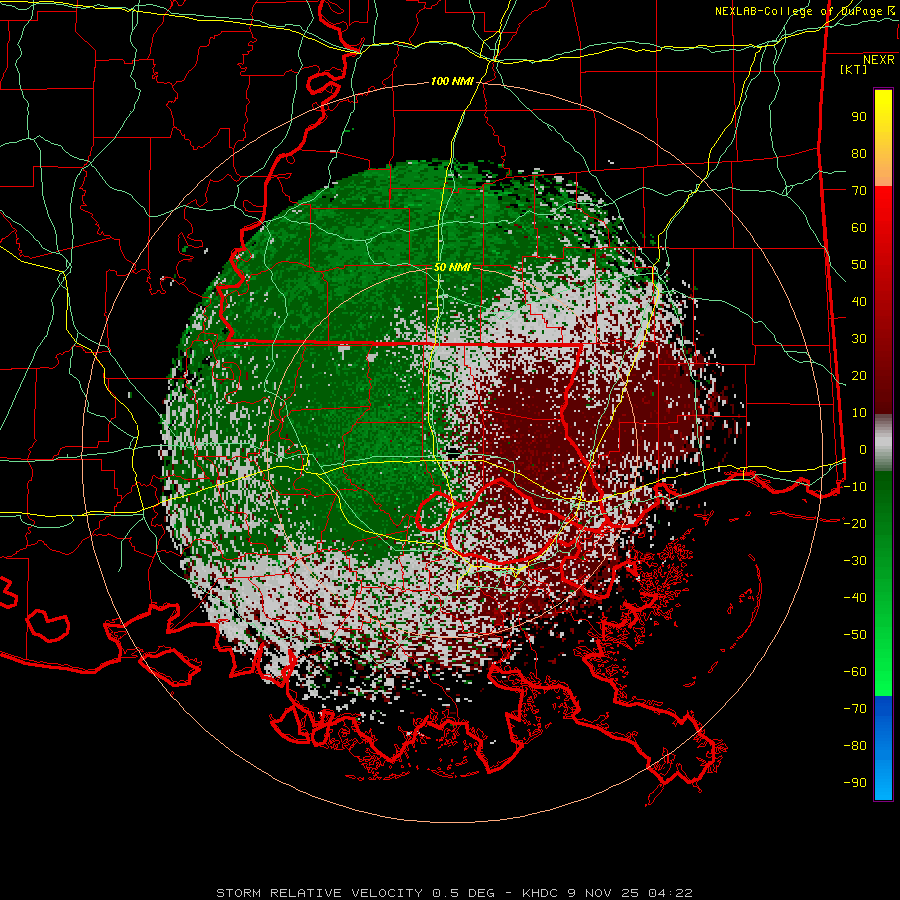Click the gray zero-velocity band on color bar
Image resolution: width=900 pixels, height=900 pixels.
coord(883,443)
